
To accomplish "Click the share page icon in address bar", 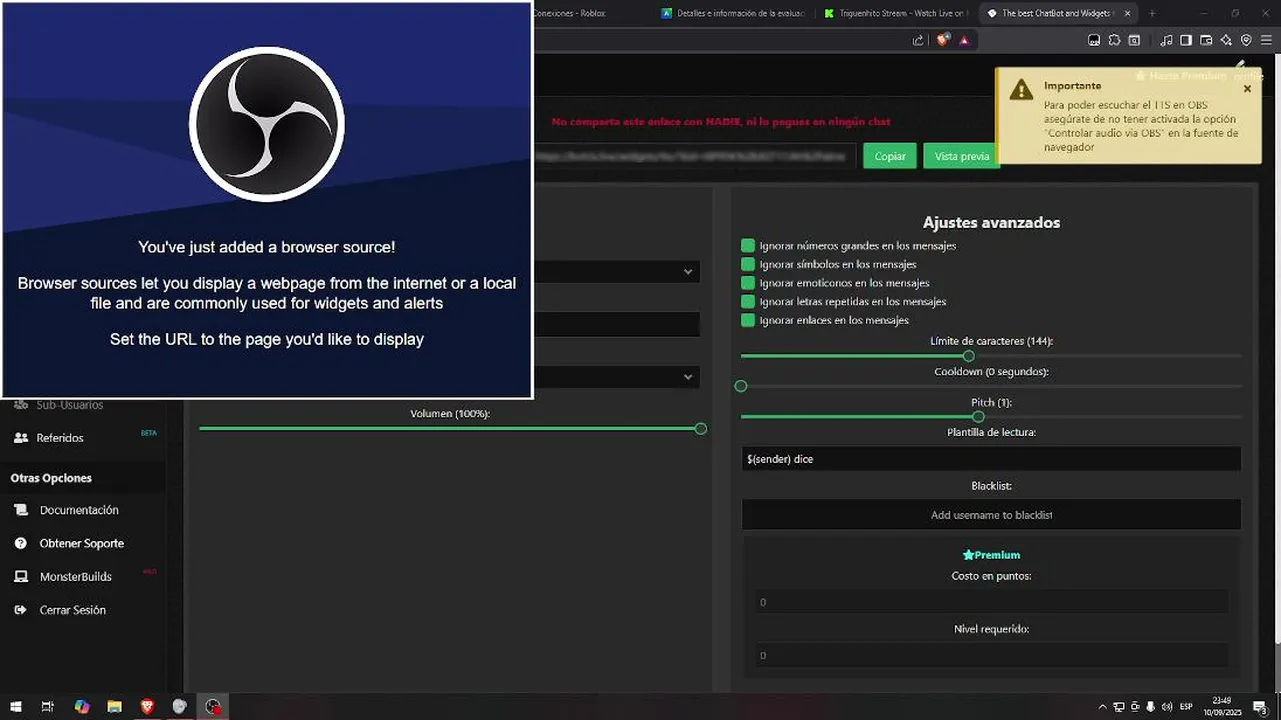I will click(918, 40).
